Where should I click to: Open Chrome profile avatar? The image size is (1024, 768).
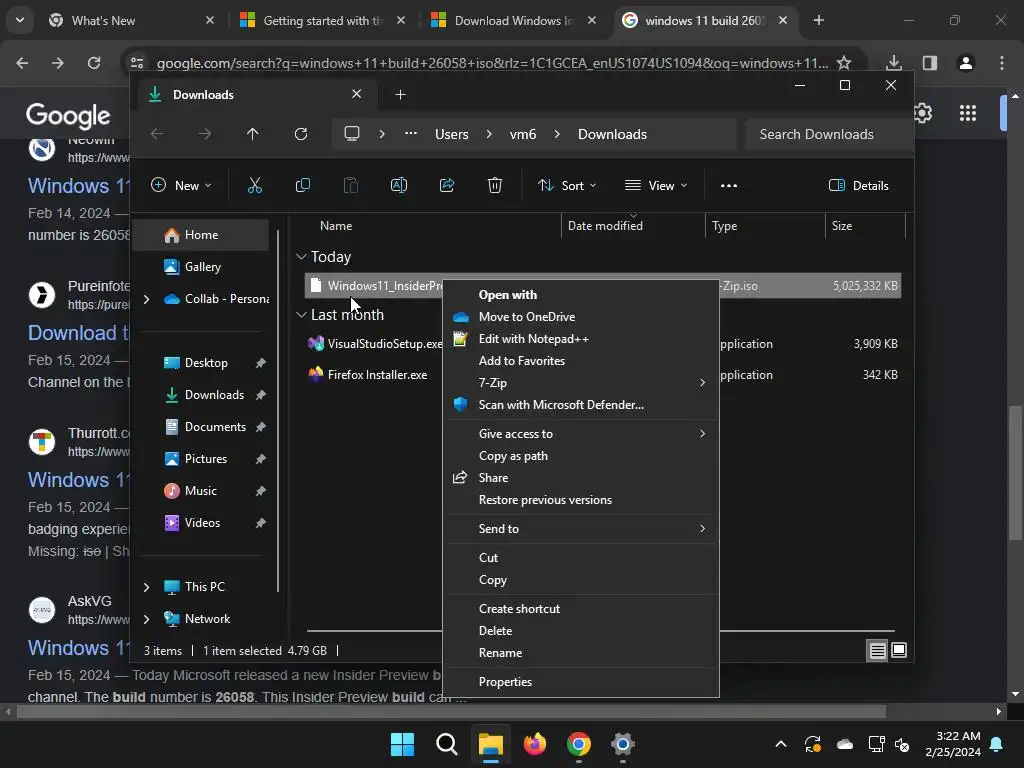966,63
